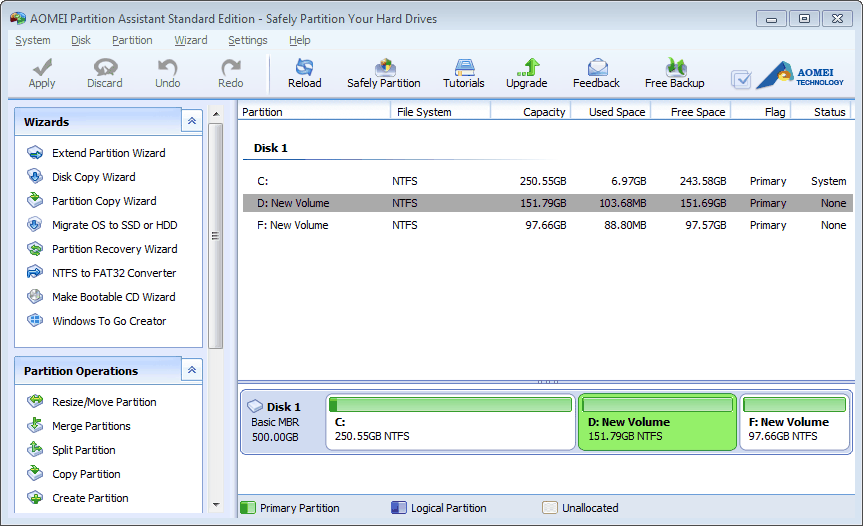The width and height of the screenshot is (863, 526).
Task: Sort by the Partition column header
Action: pos(314,112)
